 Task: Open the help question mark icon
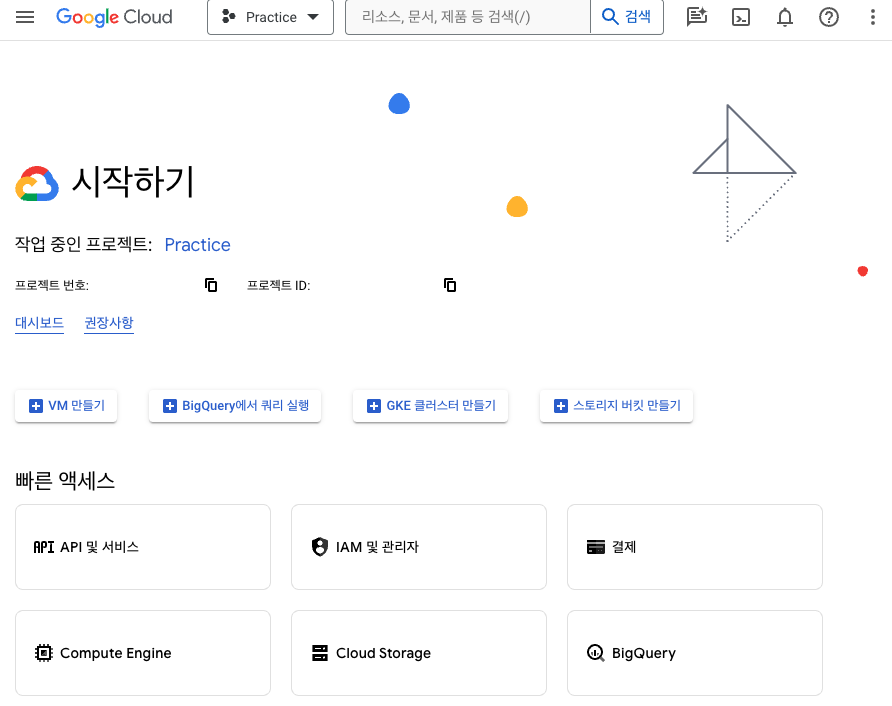(x=829, y=17)
